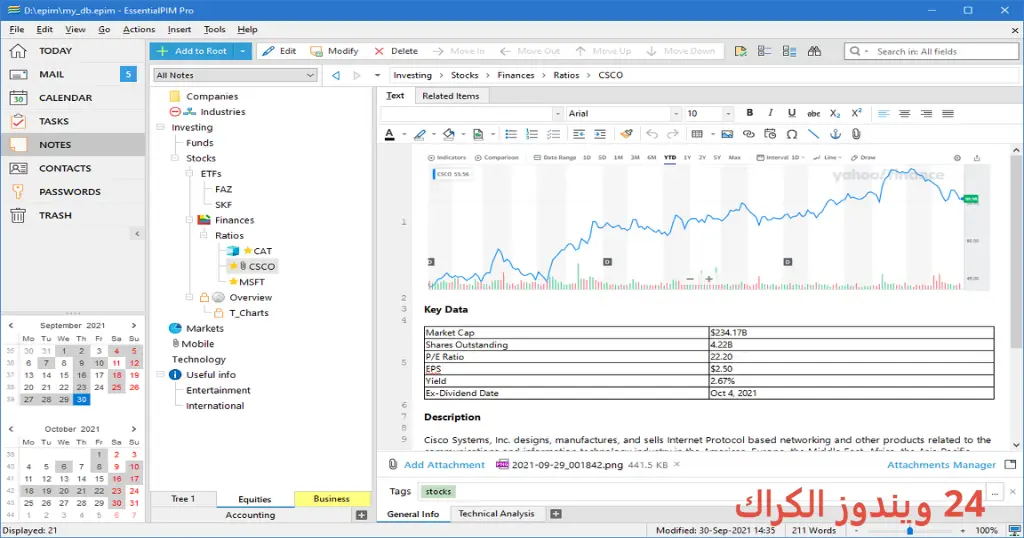Screen dimensions: 1024x538
Task: Open the Mail module
Action: click(73, 74)
